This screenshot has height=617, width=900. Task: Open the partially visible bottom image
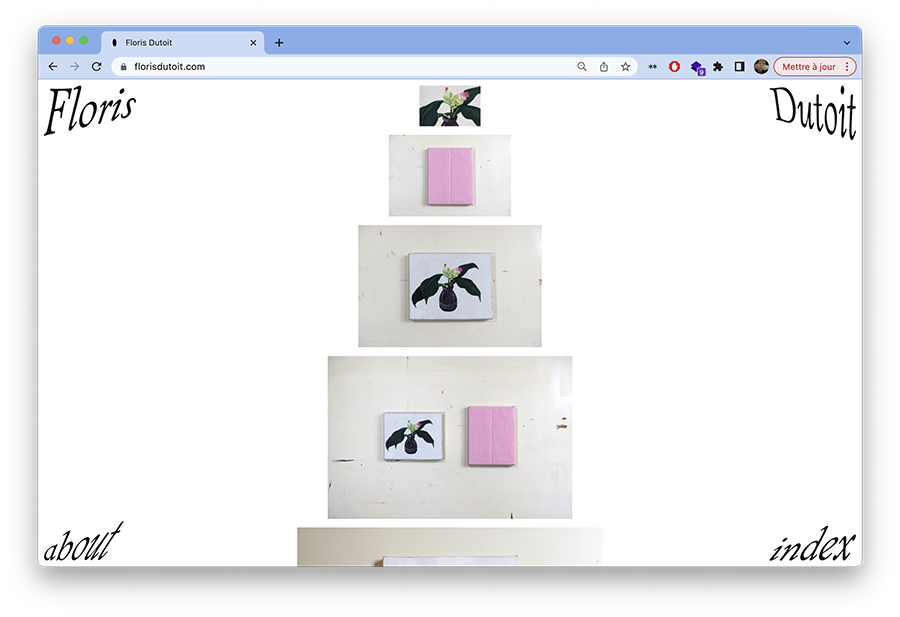(450, 547)
